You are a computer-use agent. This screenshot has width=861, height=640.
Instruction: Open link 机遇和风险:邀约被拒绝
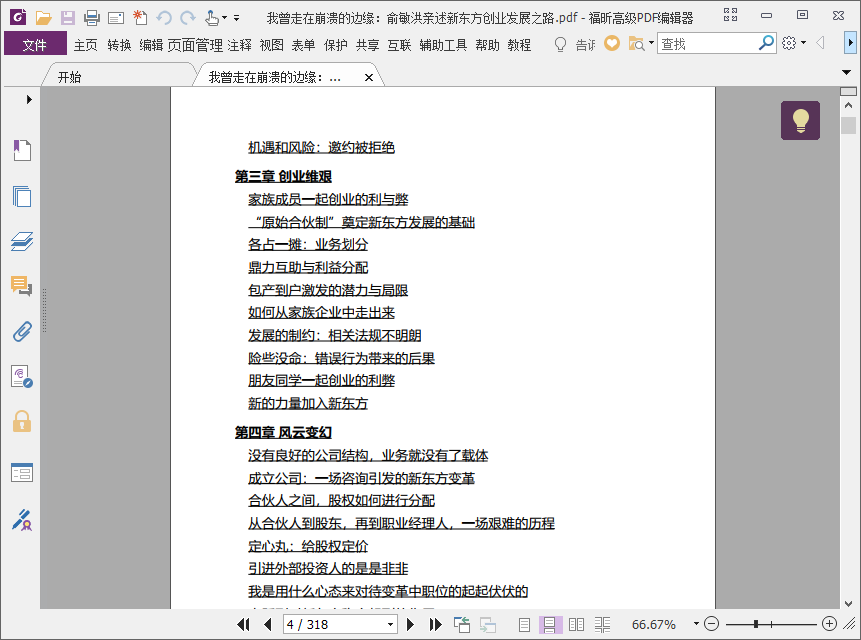click(321, 147)
